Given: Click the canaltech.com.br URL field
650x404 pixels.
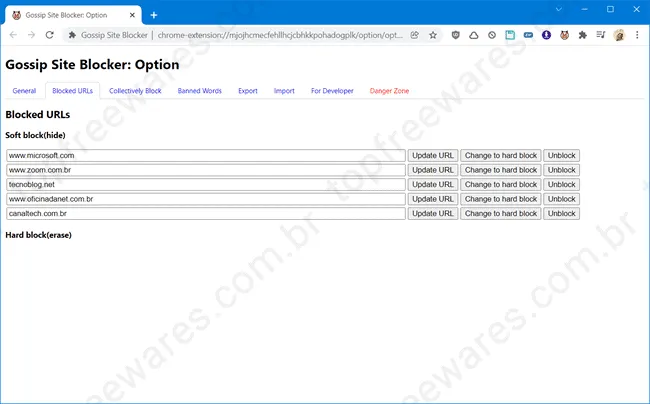Looking at the screenshot, I should tap(206, 213).
